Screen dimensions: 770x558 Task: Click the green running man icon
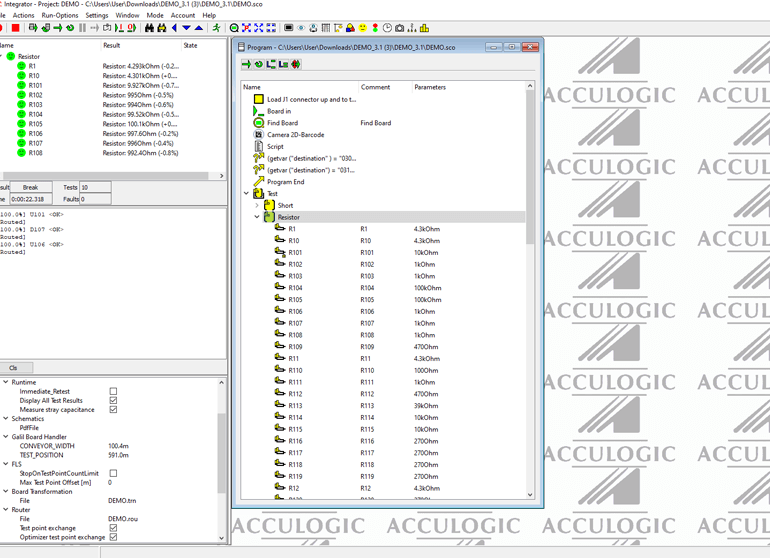coord(216,28)
